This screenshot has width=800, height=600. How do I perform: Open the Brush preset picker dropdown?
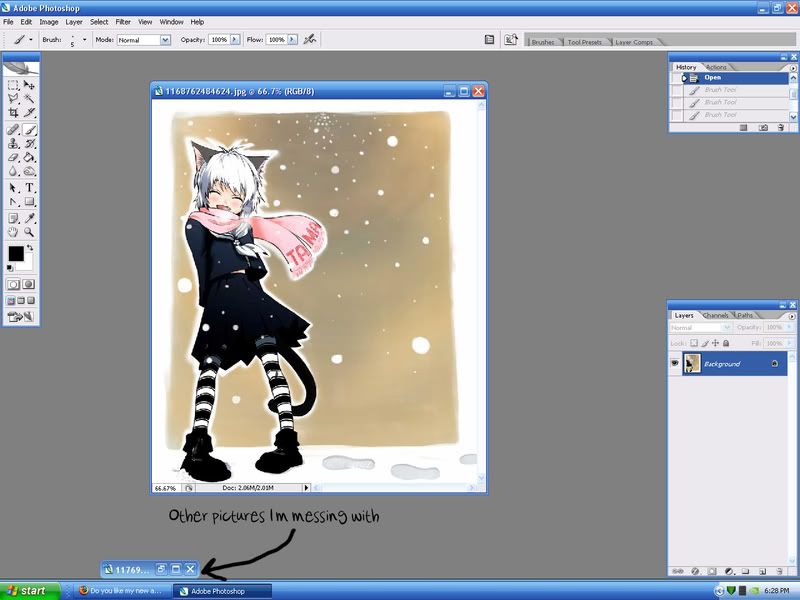(x=84, y=39)
